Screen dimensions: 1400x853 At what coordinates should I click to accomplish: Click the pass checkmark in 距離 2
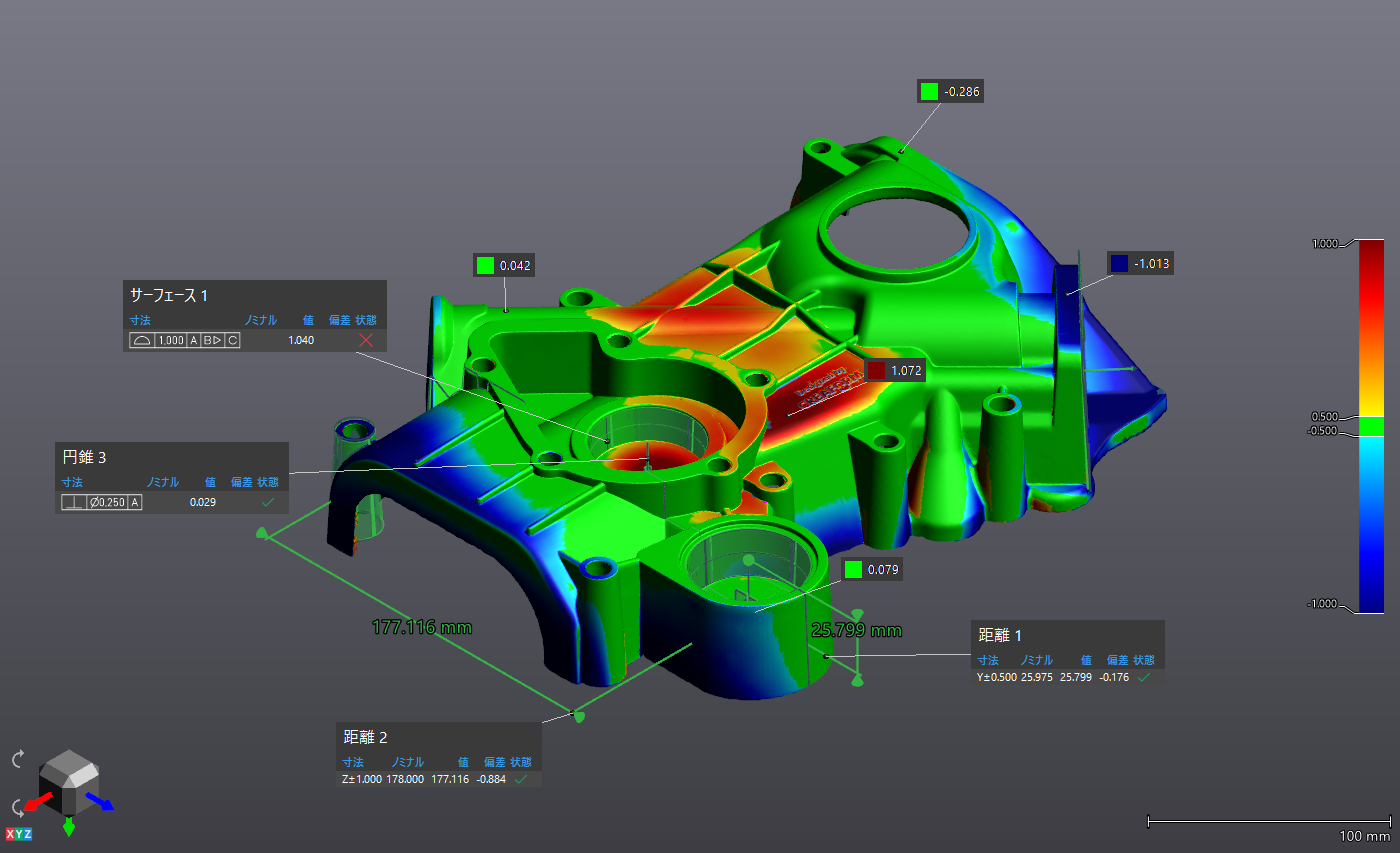pyautogui.click(x=520, y=779)
